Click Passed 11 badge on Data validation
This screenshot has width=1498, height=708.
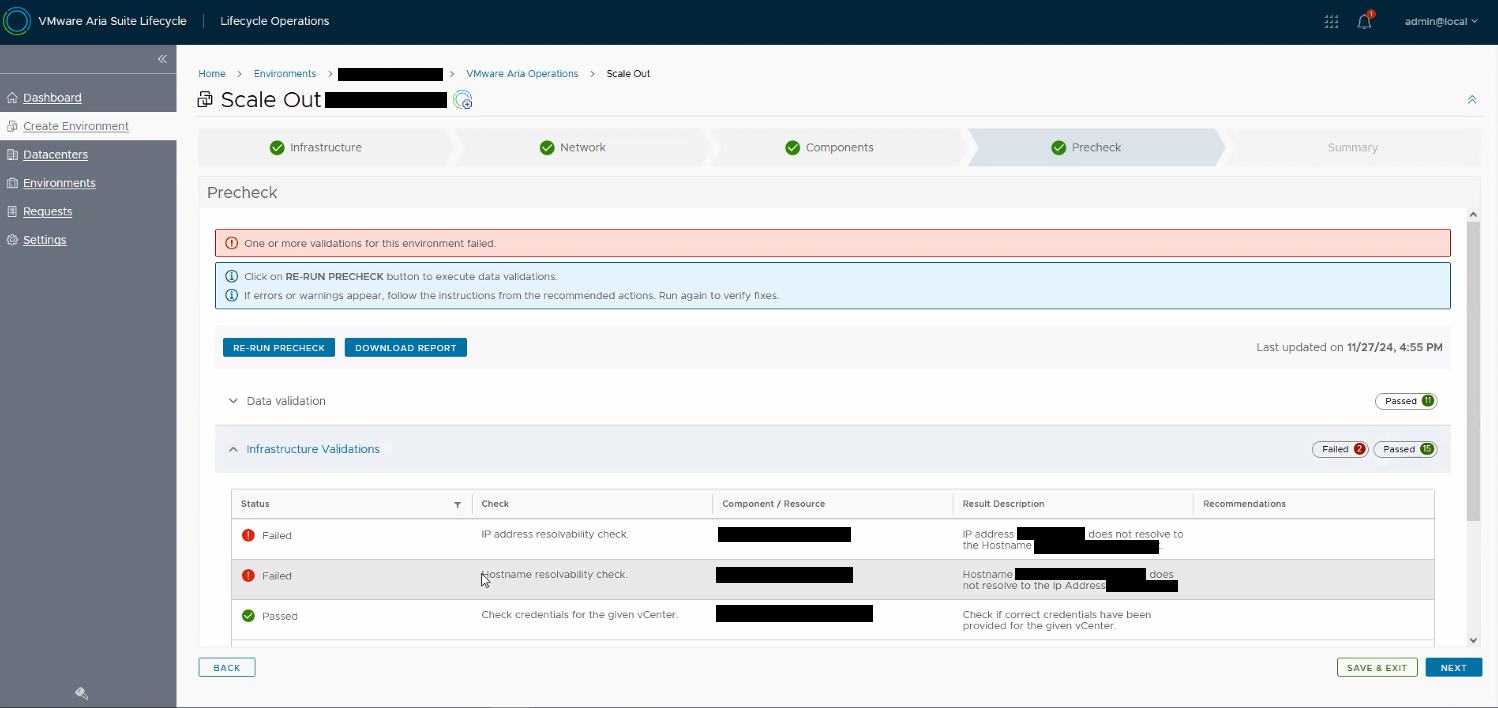(1406, 401)
